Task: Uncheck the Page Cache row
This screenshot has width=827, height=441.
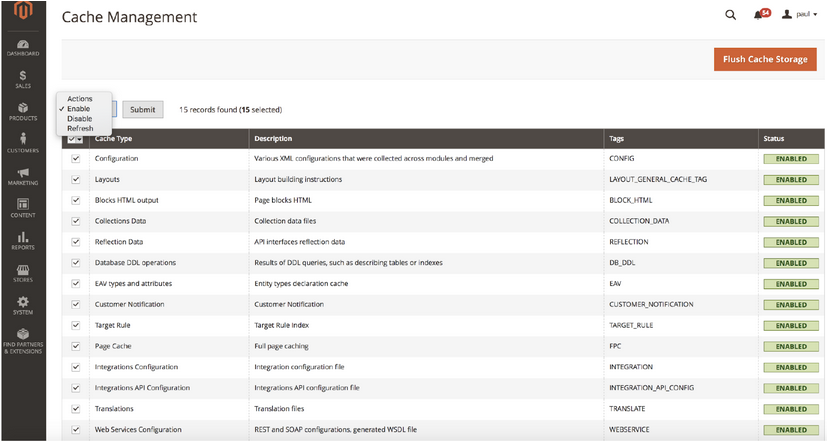Action: click(75, 346)
